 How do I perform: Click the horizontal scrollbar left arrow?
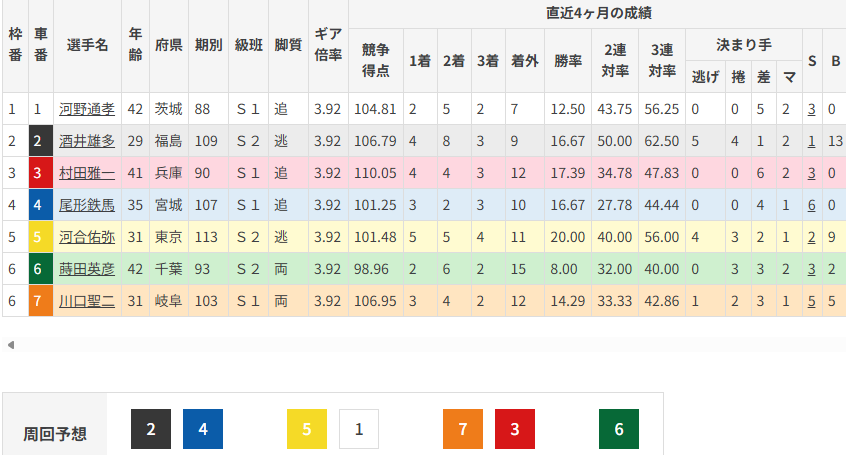pyautogui.click(x=11, y=345)
